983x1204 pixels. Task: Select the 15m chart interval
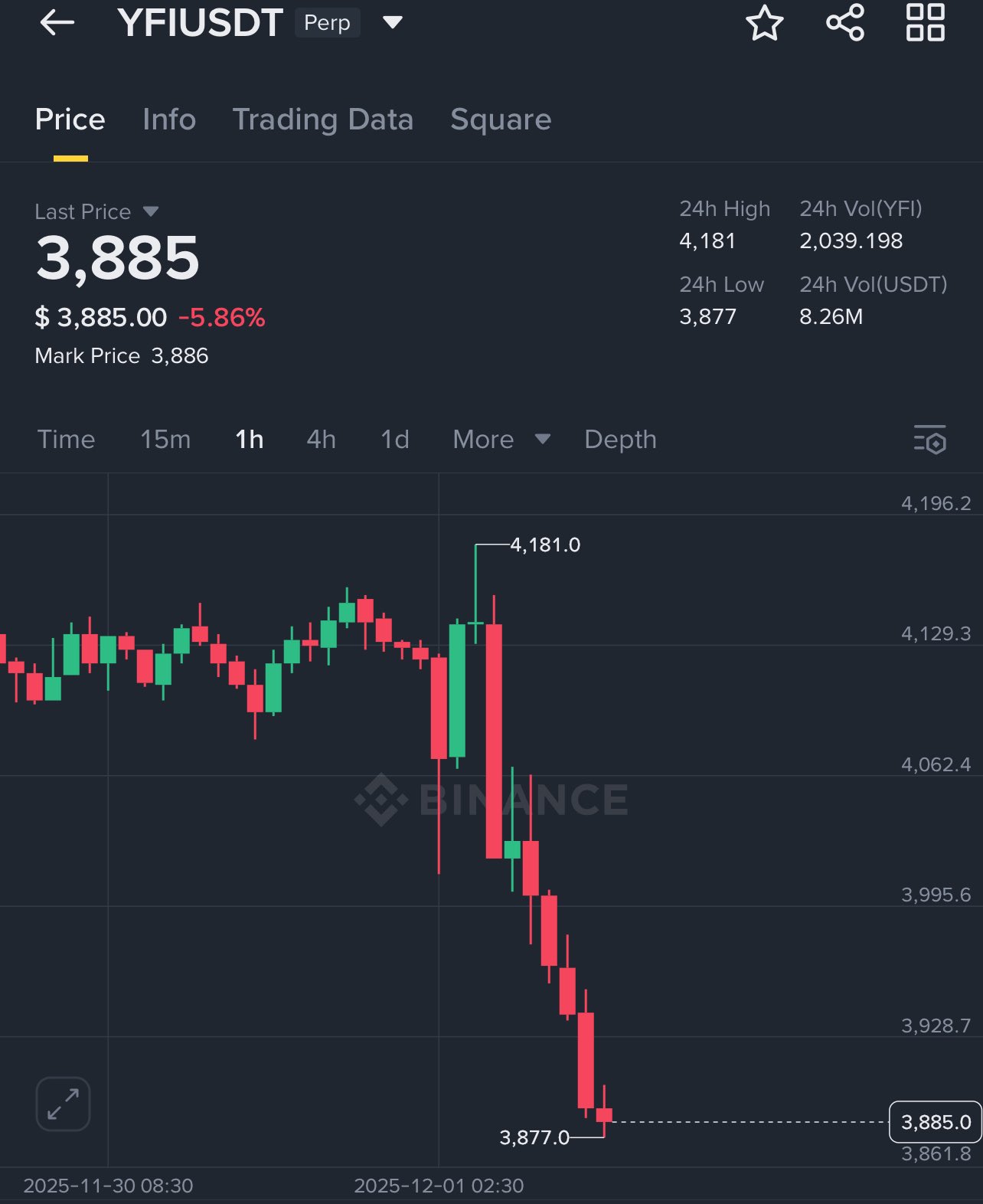point(165,440)
